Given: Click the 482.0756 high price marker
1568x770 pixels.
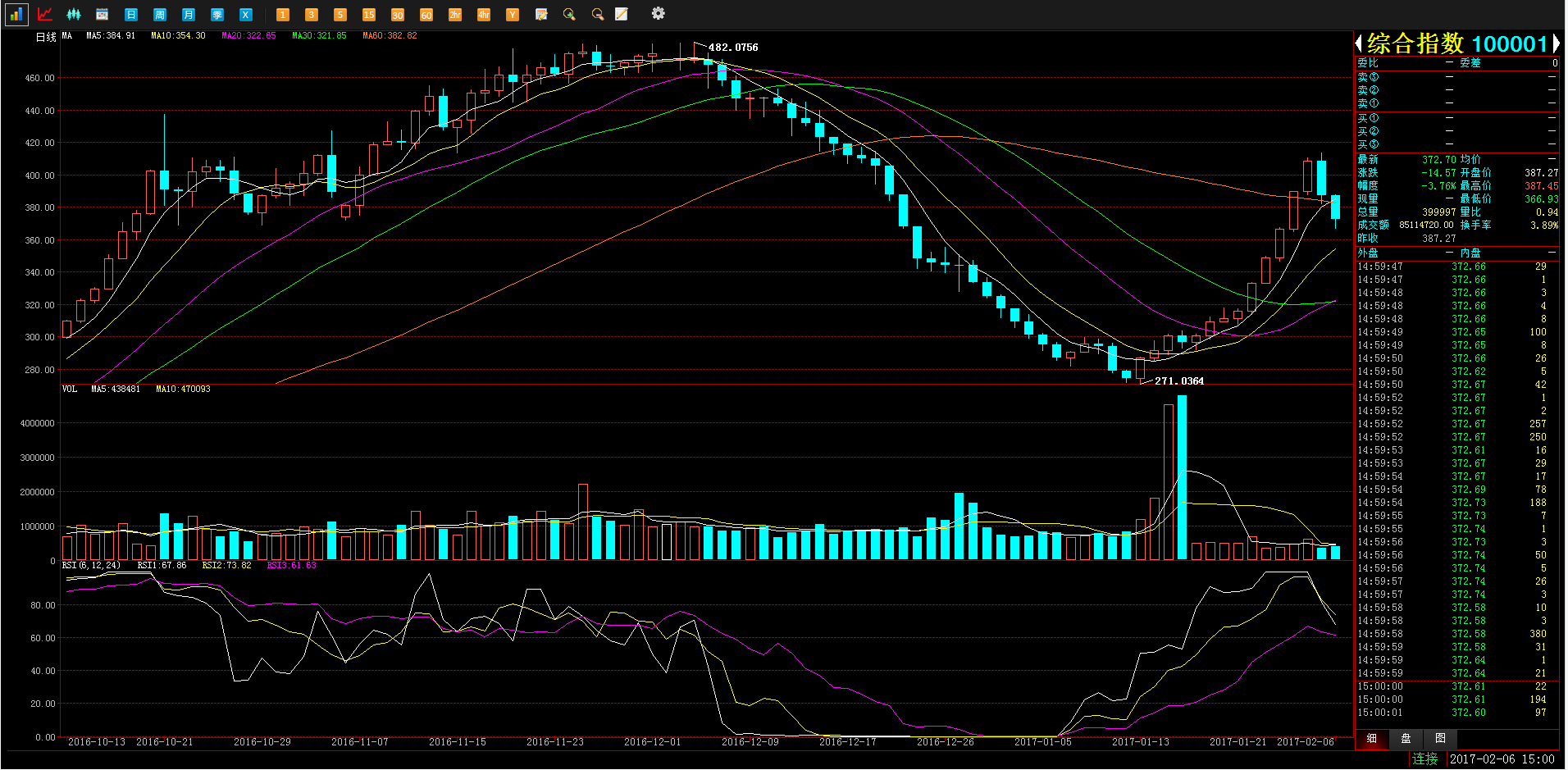Looking at the screenshot, I should (733, 48).
